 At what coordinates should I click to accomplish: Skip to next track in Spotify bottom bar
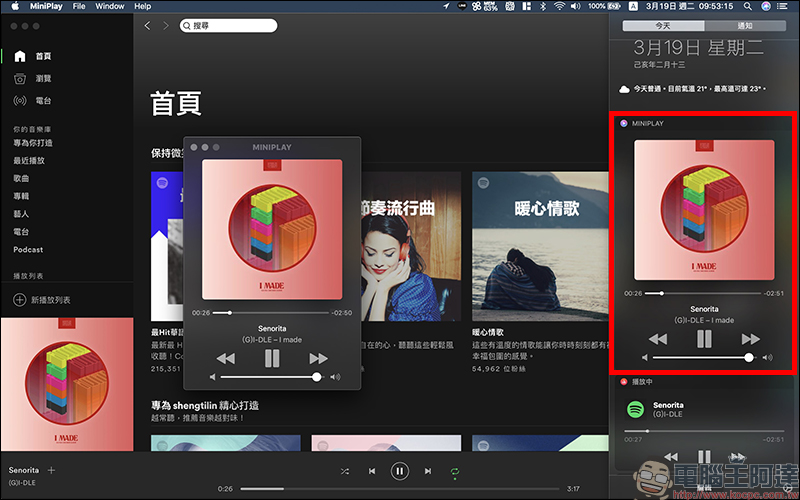point(428,471)
